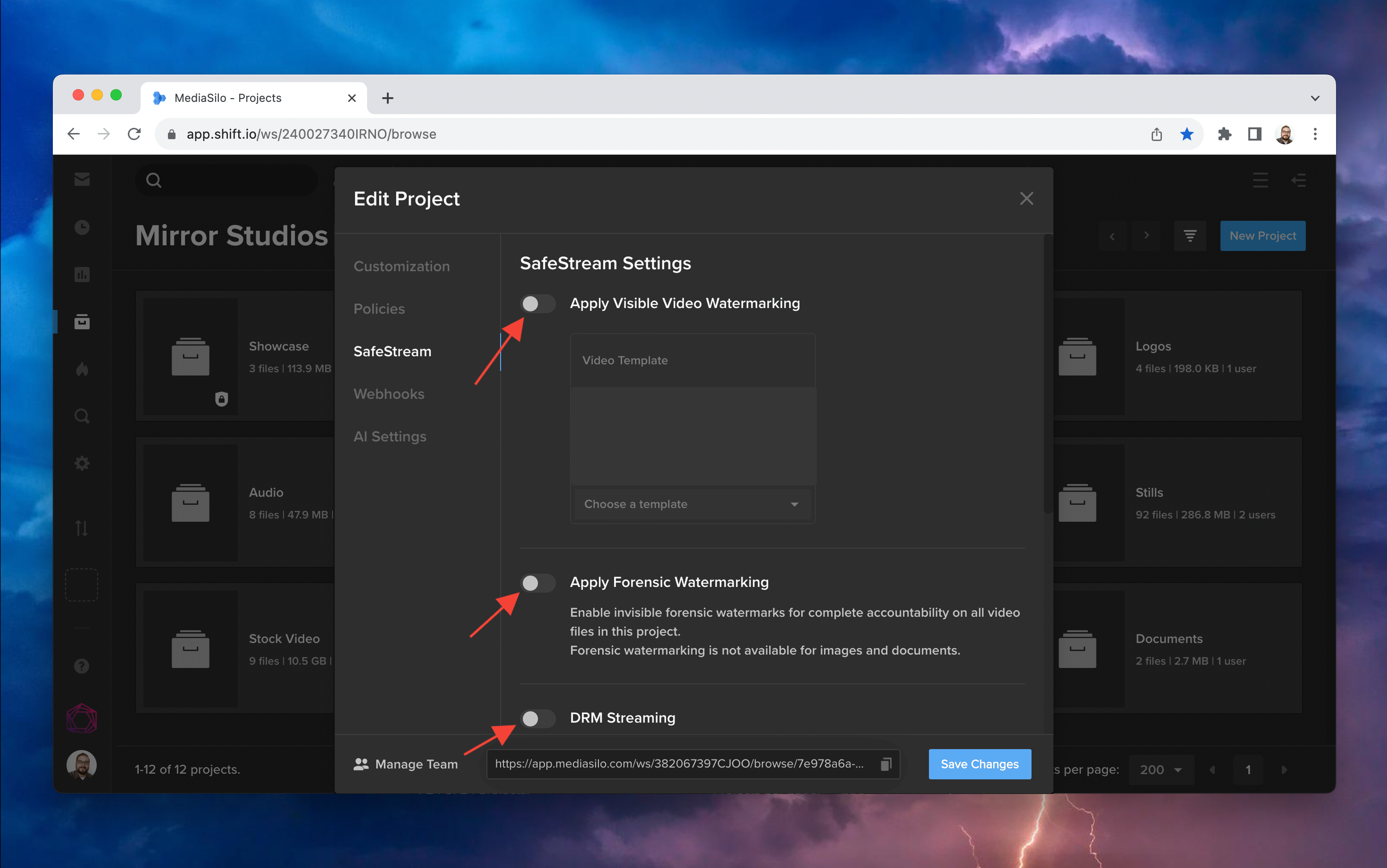The width and height of the screenshot is (1387, 868).
Task: Click the project URL field
Action: pos(693,764)
